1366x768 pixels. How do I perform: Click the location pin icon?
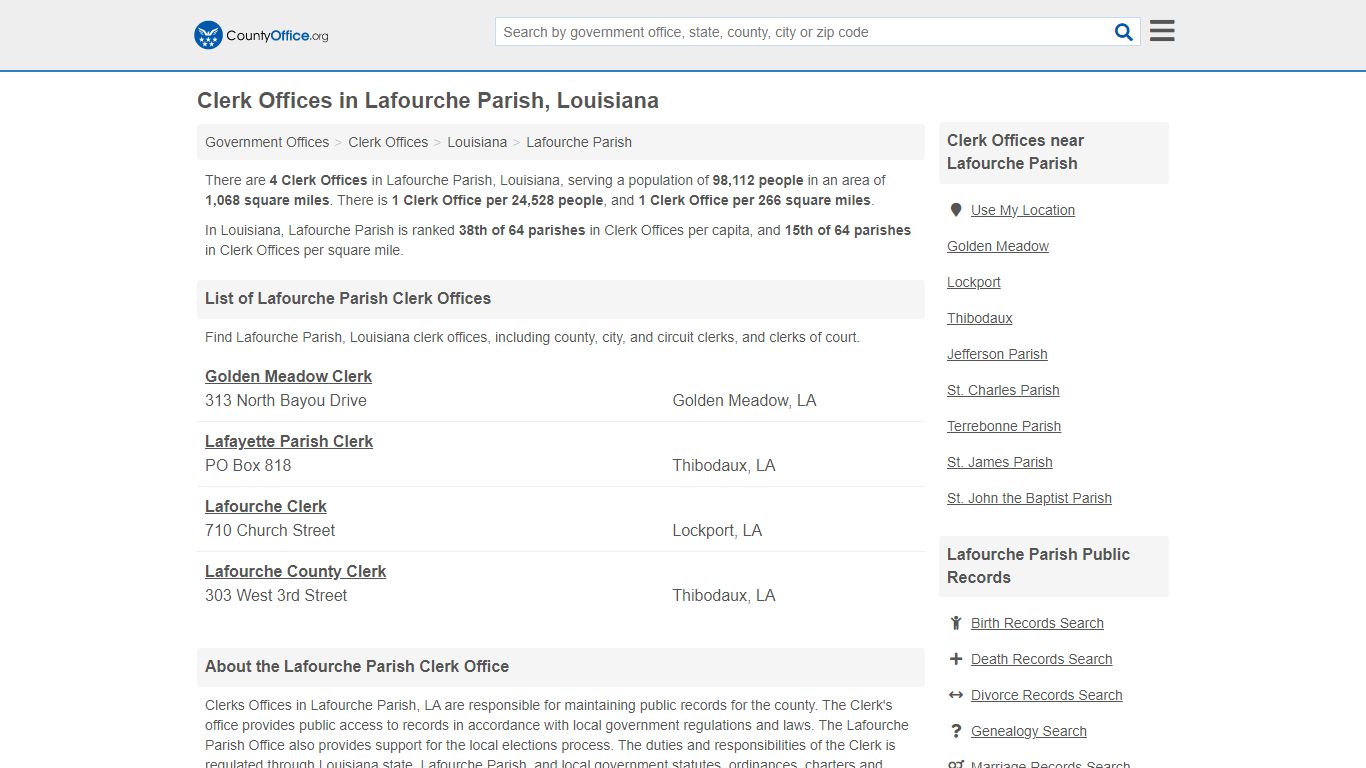coord(956,210)
